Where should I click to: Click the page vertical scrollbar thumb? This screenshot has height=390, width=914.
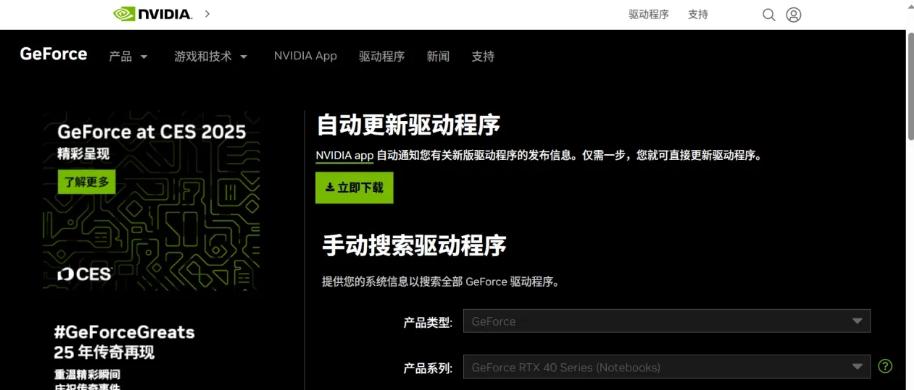[910, 85]
